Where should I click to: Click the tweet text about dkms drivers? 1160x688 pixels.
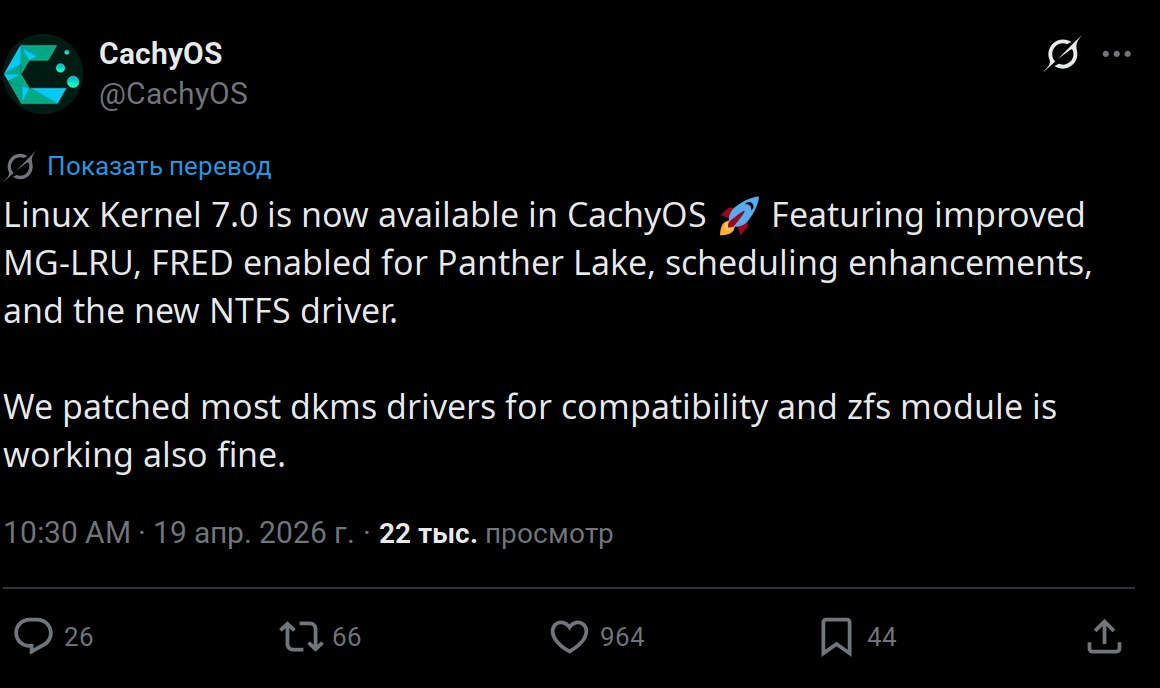pyautogui.click(x=530, y=408)
